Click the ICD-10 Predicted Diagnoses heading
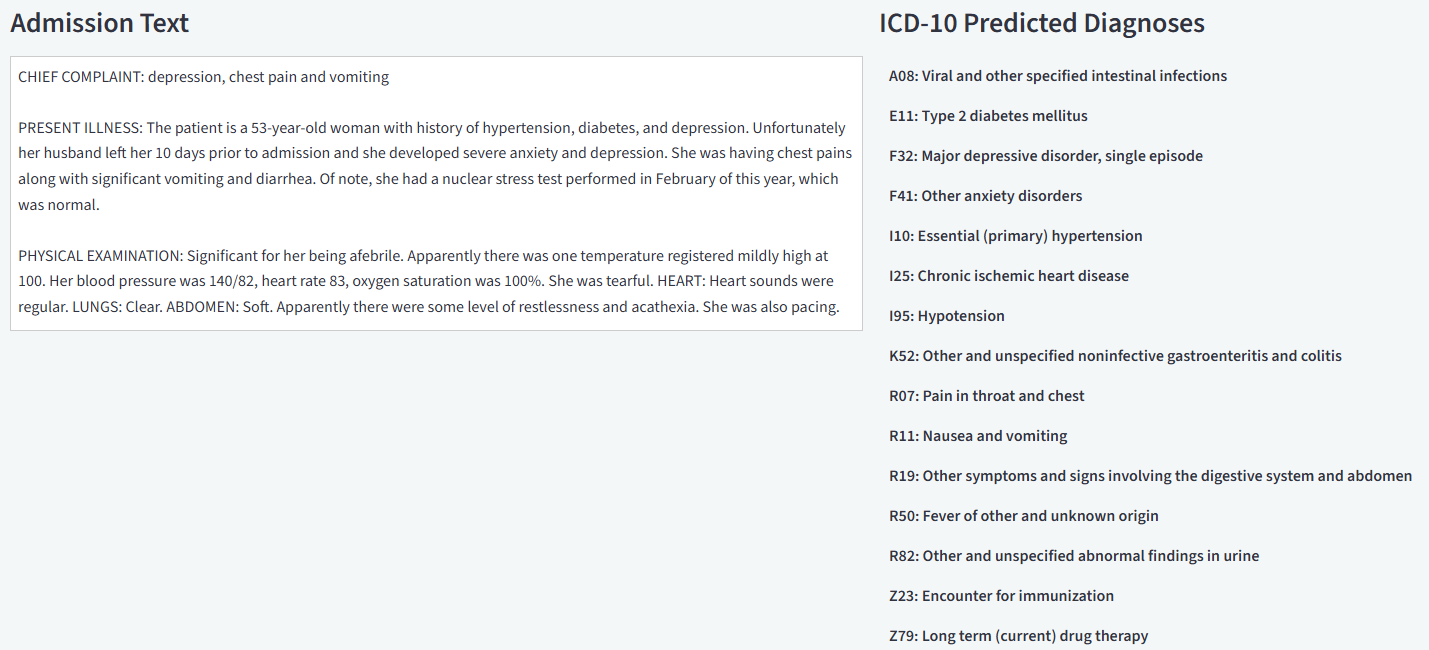 (1041, 23)
